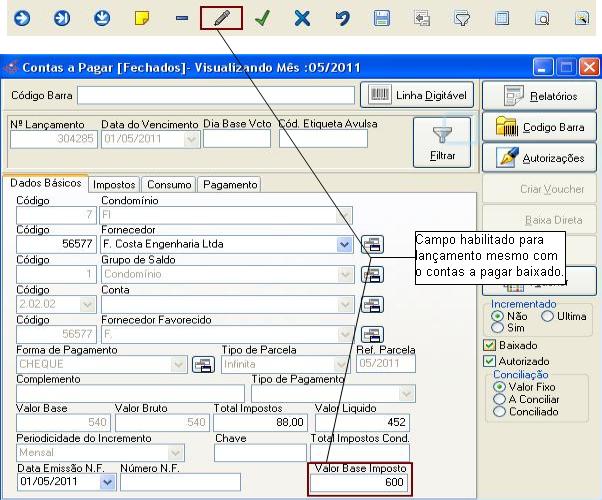Open lookup icon beside Fornecedor field
The width and height of the screenshot is (602, 500).
[x=372, y=243]
